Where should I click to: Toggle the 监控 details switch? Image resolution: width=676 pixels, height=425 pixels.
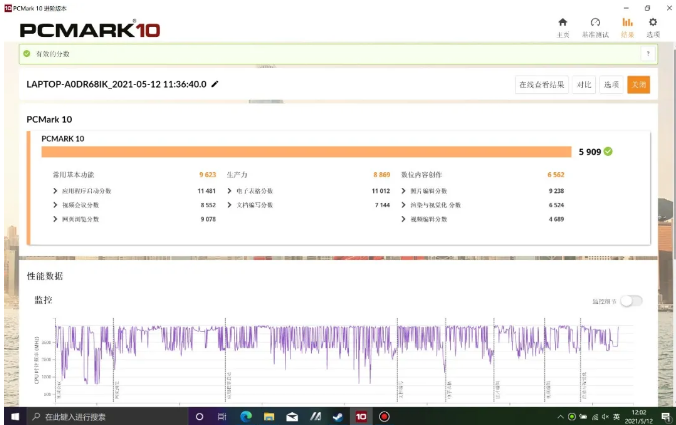[x=631, y=300]
